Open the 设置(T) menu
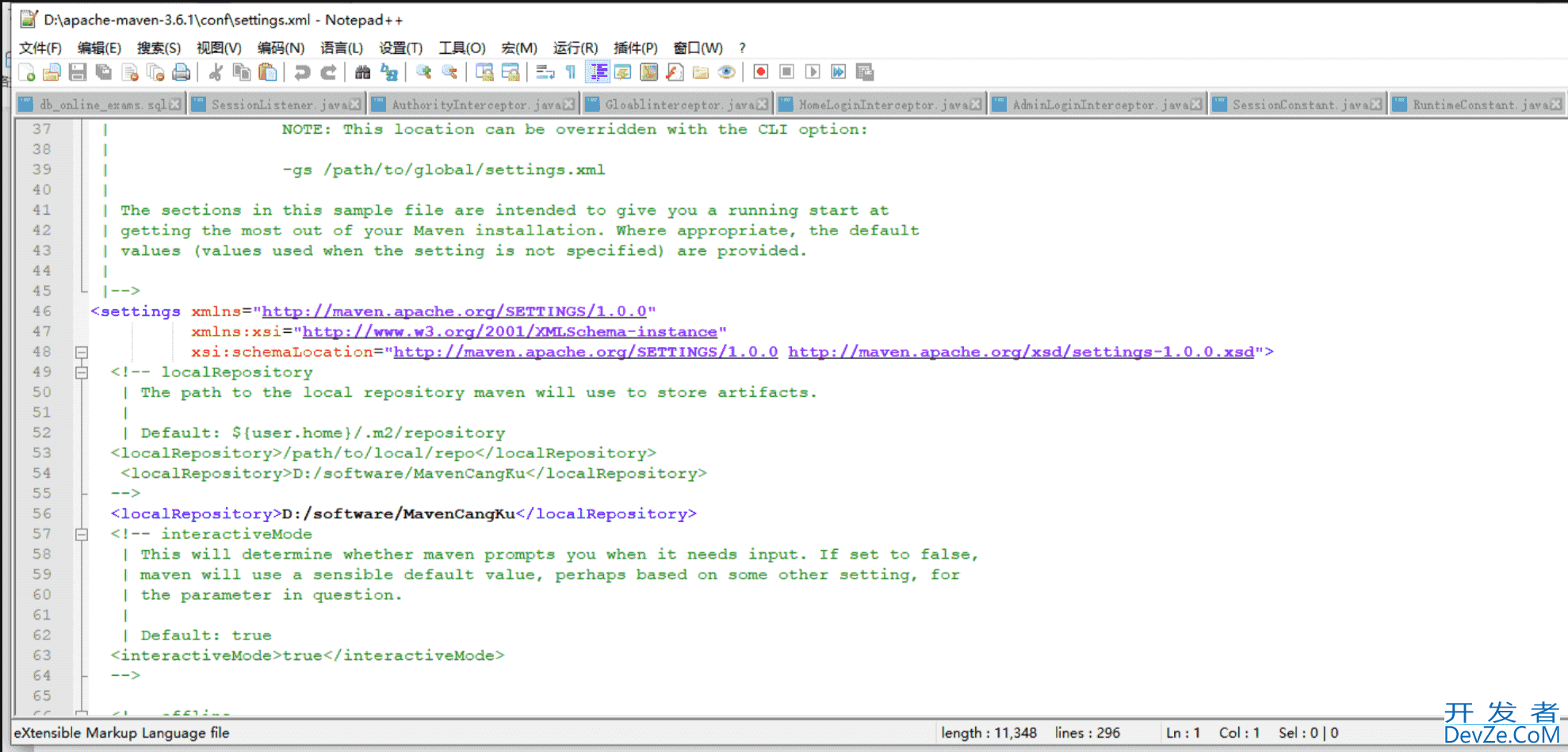1568x752 pixels. 400,48
